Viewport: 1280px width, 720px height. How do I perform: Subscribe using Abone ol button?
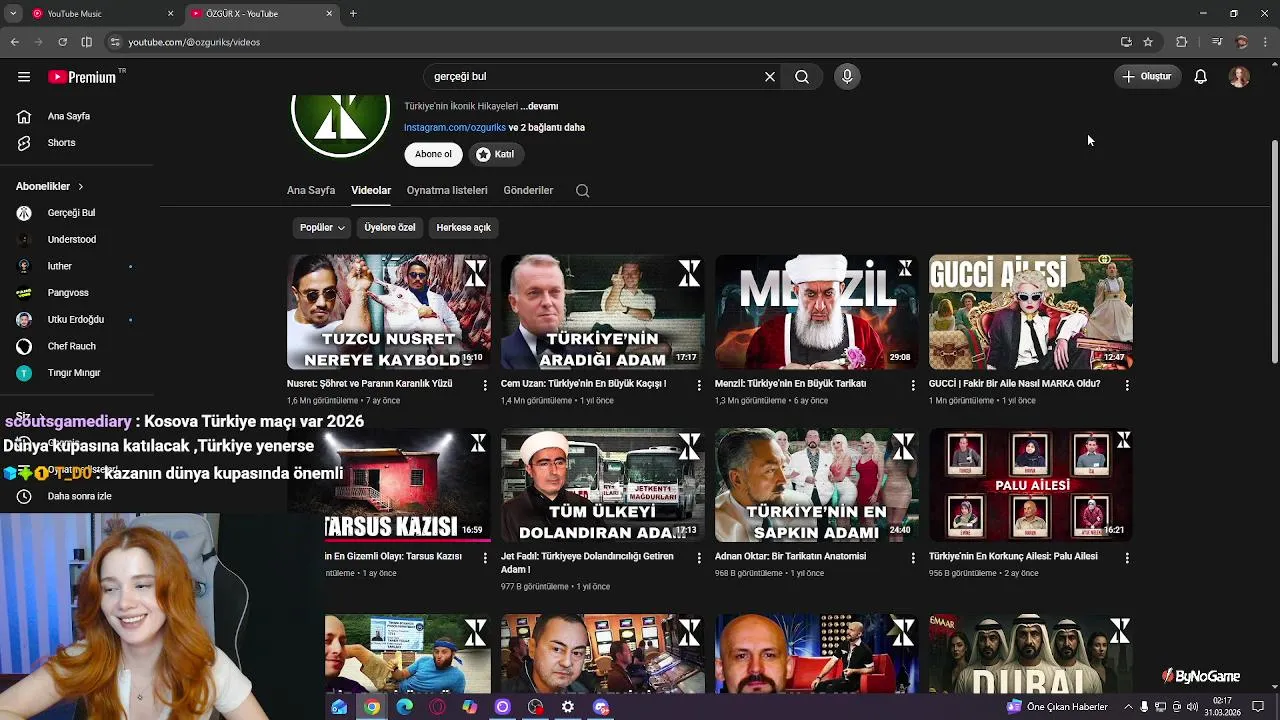433,154
